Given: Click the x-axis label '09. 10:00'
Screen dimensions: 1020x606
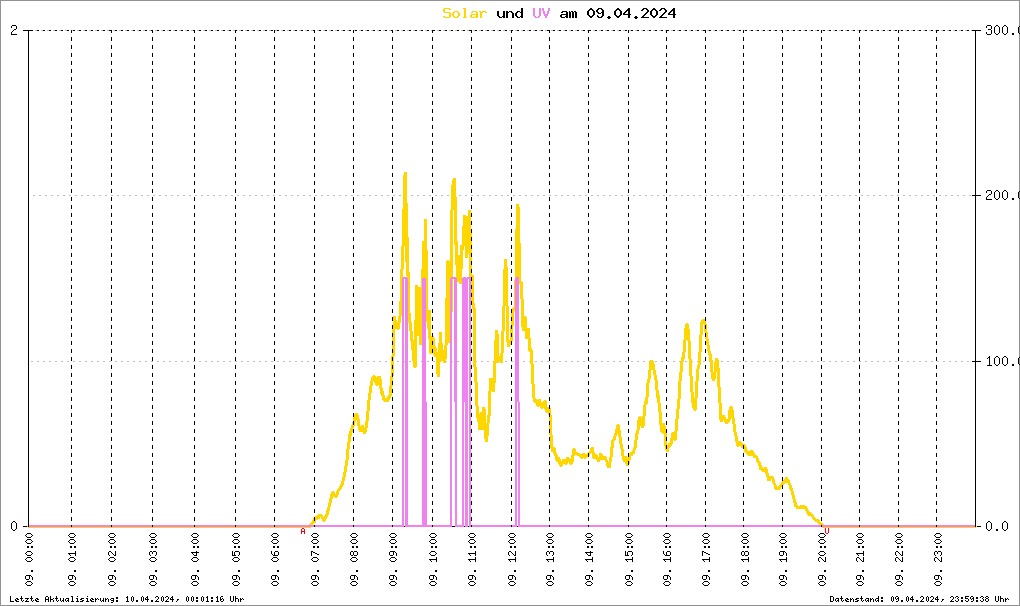Looking at the screenshot, I should [x=433, y=560].
